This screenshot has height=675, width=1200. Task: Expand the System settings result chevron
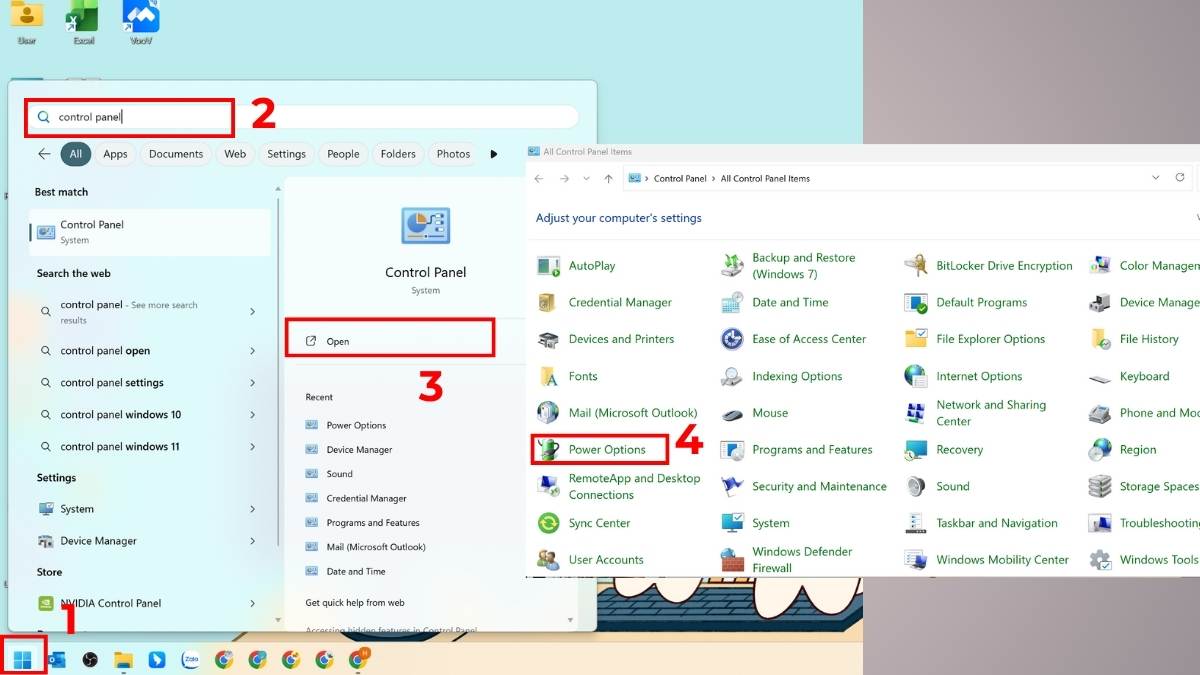tap(252, 509)
